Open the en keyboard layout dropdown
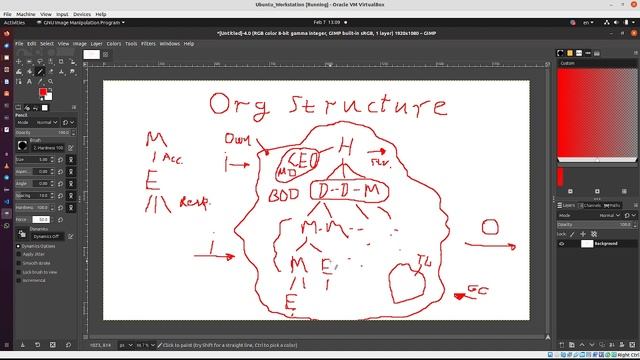640x360 pixels. [588, 22]
